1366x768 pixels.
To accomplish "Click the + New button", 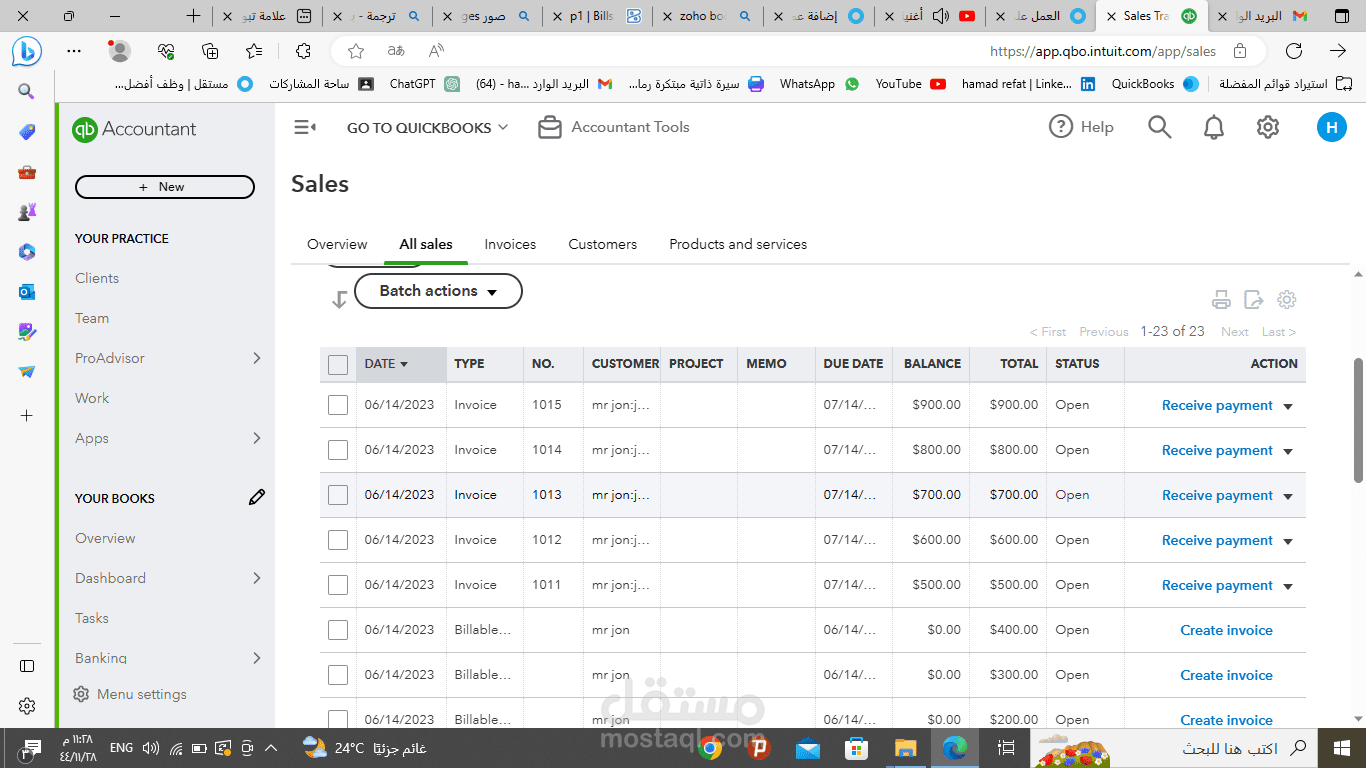I will pos(165,187).
